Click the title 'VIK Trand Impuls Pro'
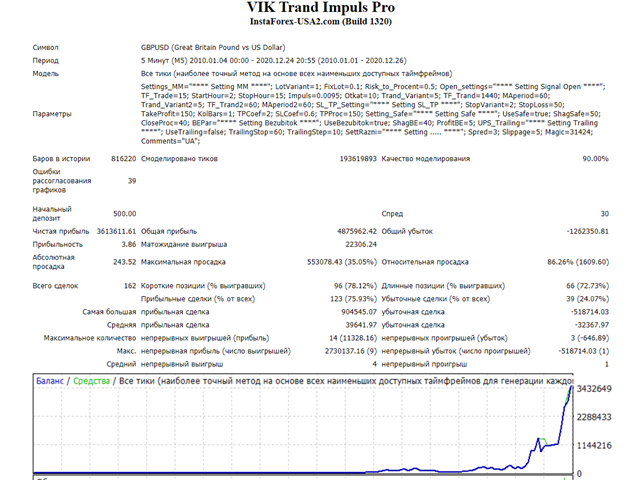Screen dimensions: 640x480 321,7
